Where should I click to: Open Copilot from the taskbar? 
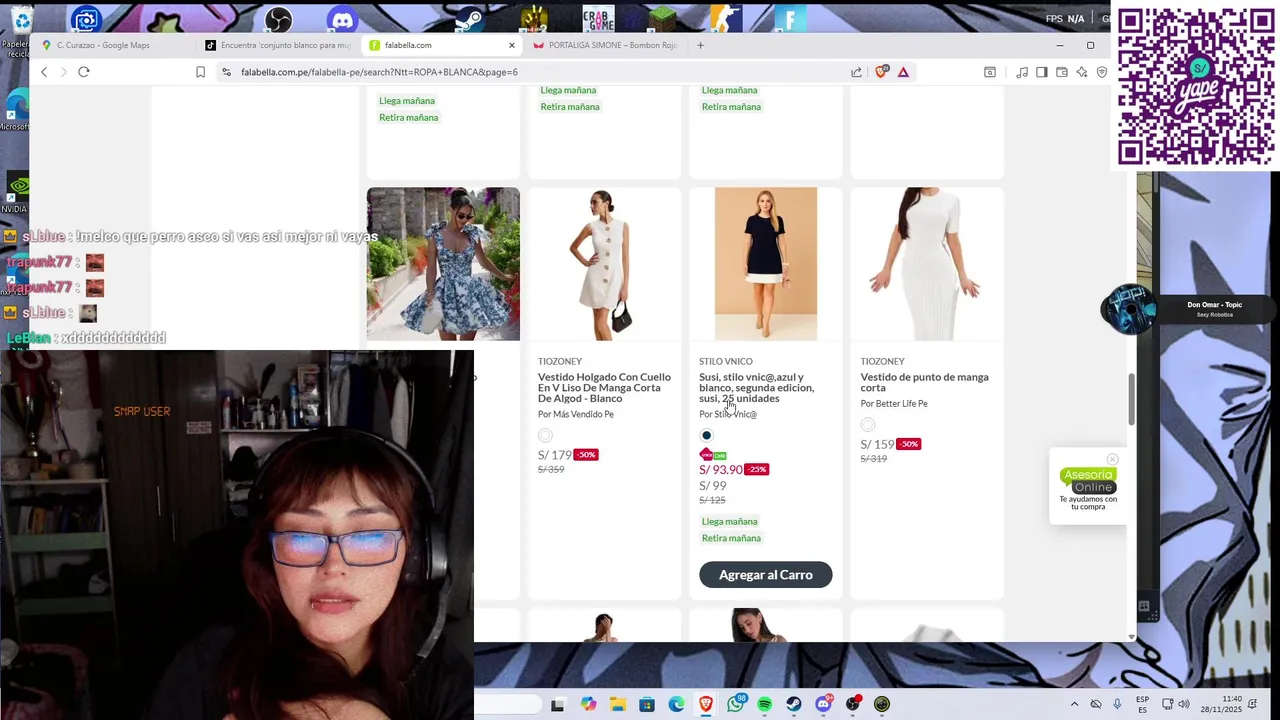tap(589, 704)
